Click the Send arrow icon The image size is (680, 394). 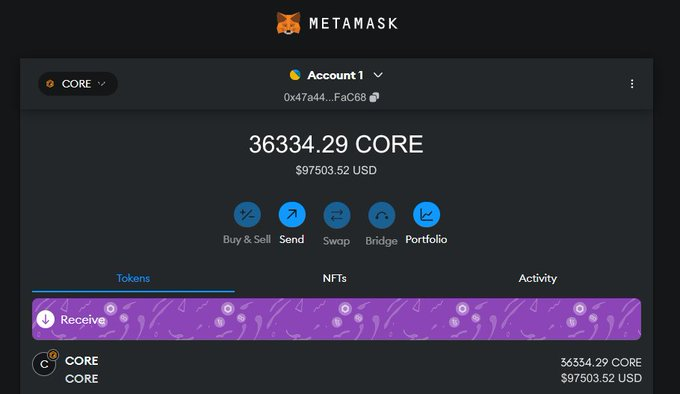click(x=292, y=215)
